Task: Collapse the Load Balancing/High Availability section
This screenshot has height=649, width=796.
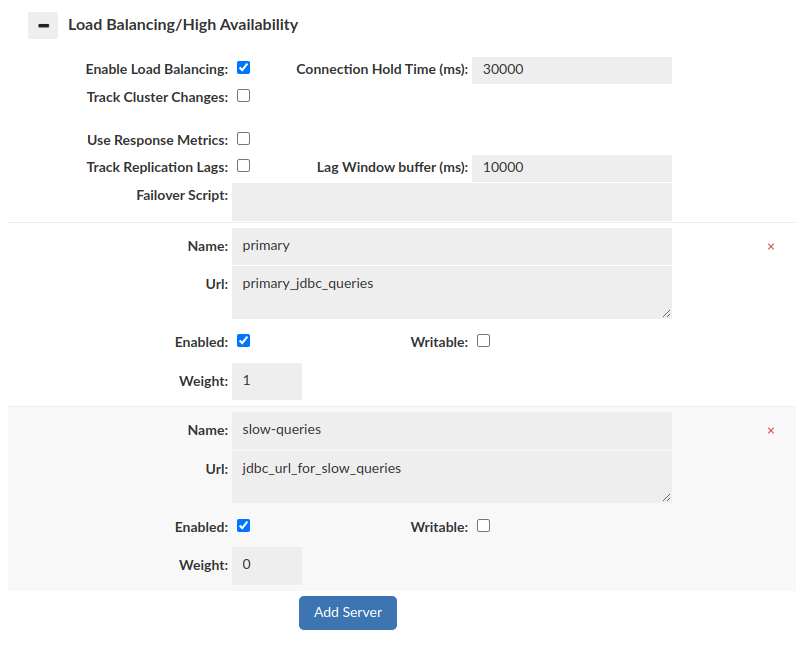Action: click(43, 25)
